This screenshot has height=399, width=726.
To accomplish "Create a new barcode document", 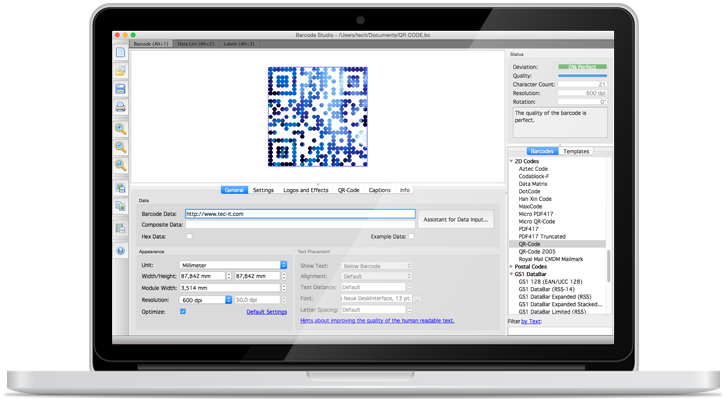I will click(120, 52).
